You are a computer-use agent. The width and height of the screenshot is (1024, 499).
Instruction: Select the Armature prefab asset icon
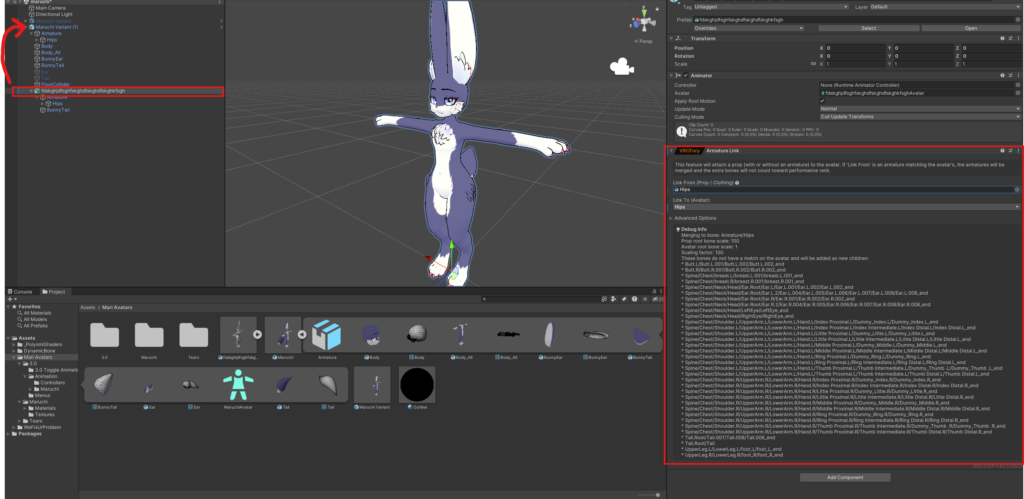(327, 336)
